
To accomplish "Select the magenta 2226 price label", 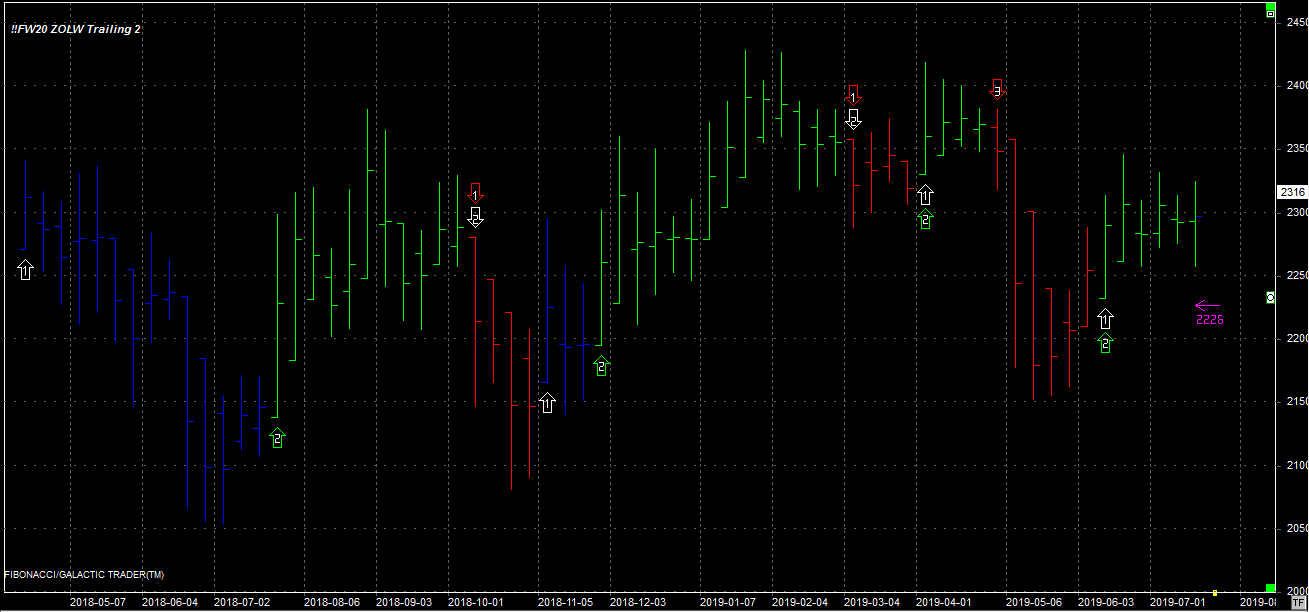I will tap(1210, 320).
